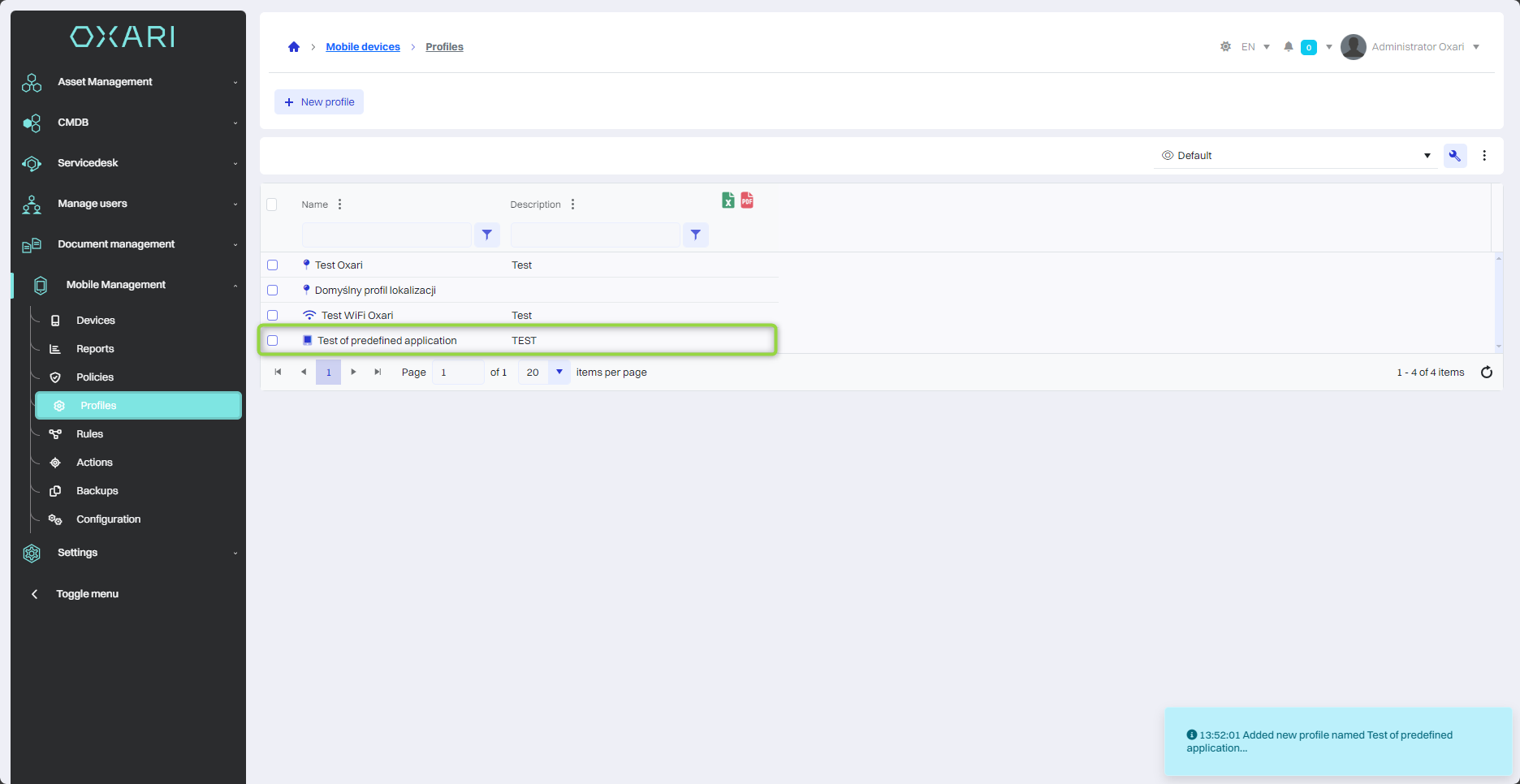Export the table to Excel
The width and height of the screenshot is (1520, 784).
point(728,200)
